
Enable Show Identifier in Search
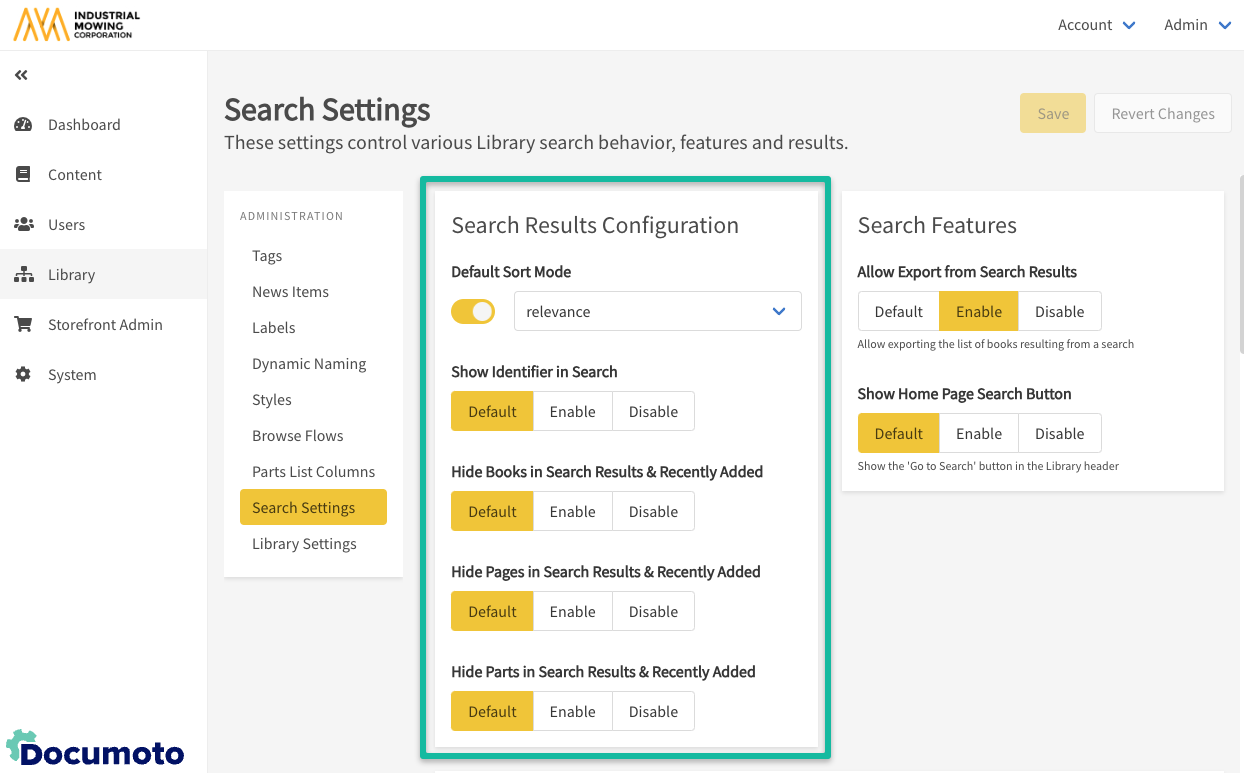[572, 412]
